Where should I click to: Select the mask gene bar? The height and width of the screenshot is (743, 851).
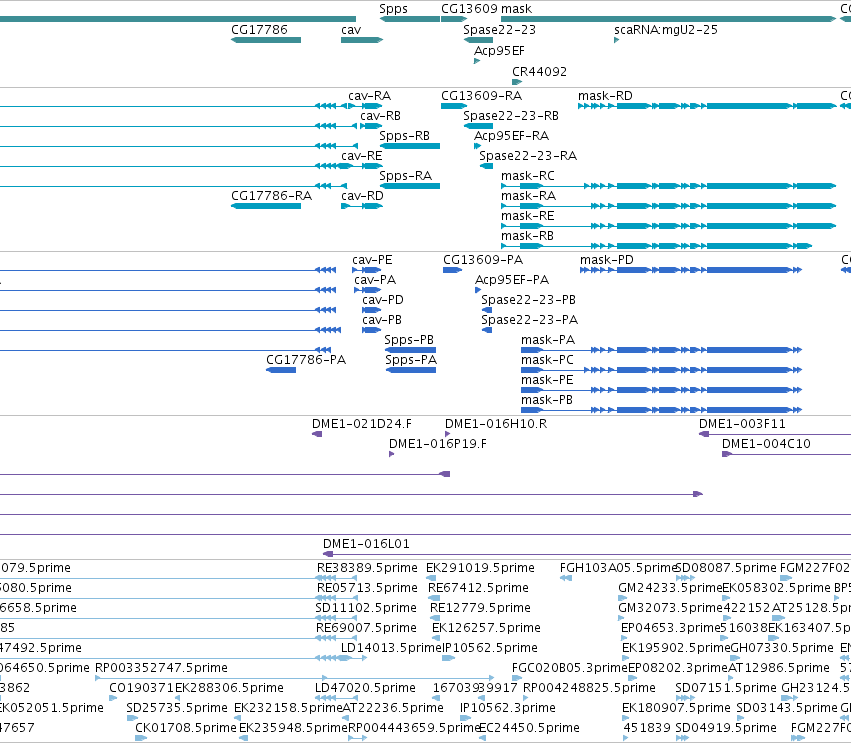668,19
